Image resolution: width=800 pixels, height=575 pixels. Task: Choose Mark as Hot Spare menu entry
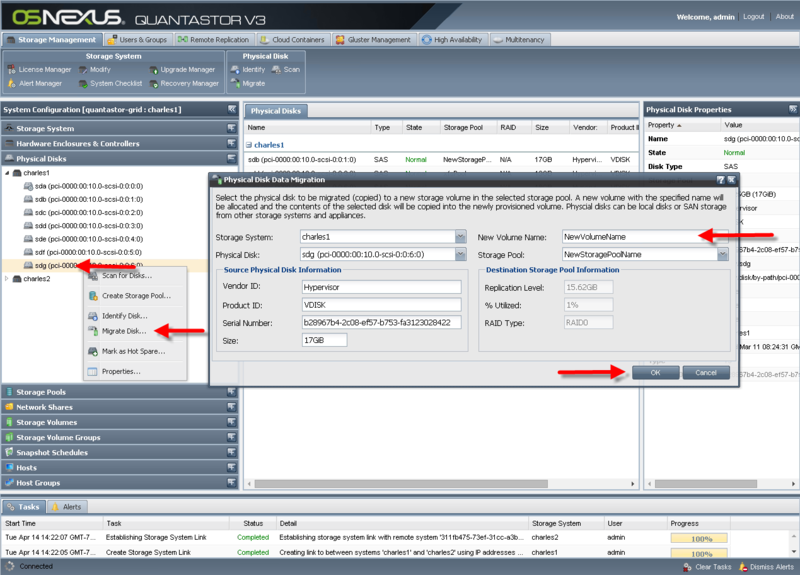135,352
